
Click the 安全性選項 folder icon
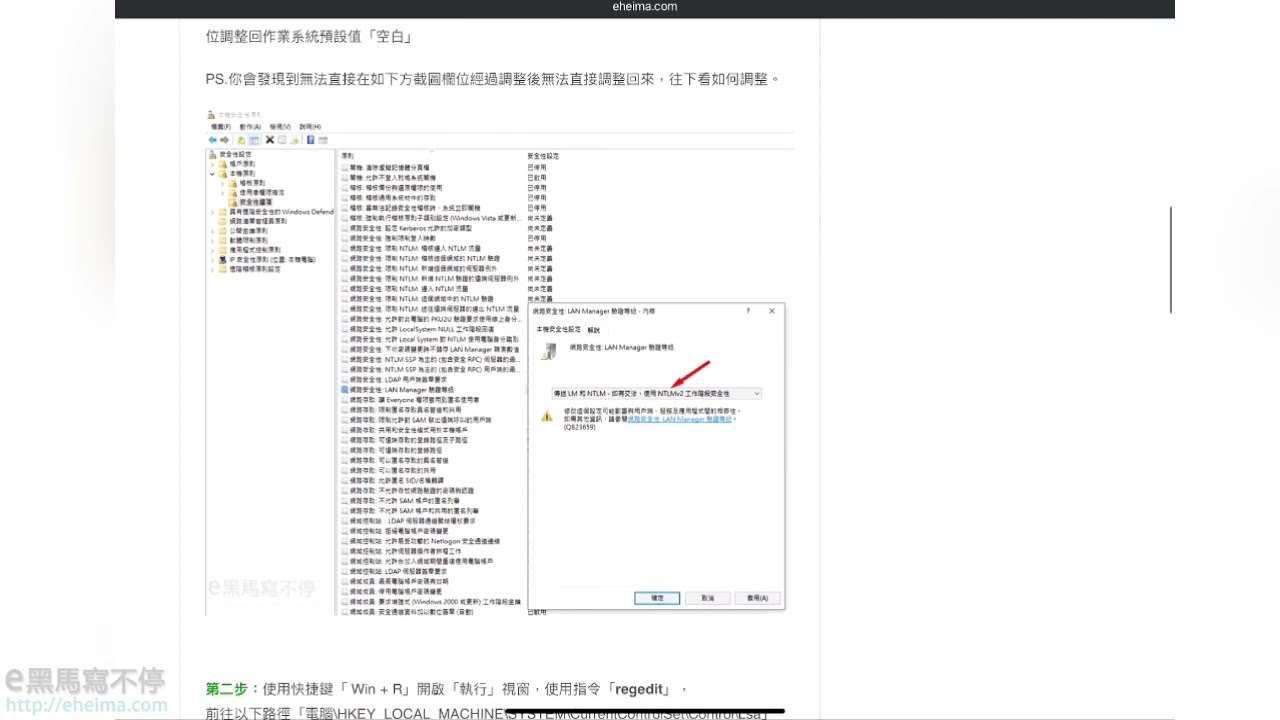point(233,202)
